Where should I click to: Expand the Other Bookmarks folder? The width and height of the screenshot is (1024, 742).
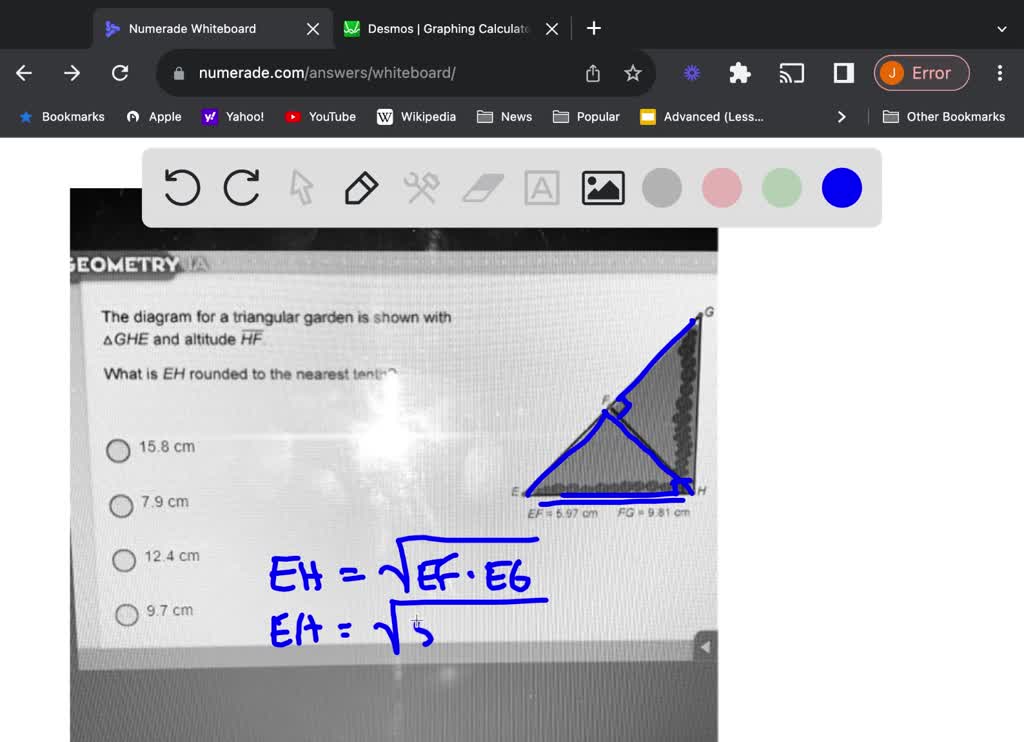click(x=944, y=116)
